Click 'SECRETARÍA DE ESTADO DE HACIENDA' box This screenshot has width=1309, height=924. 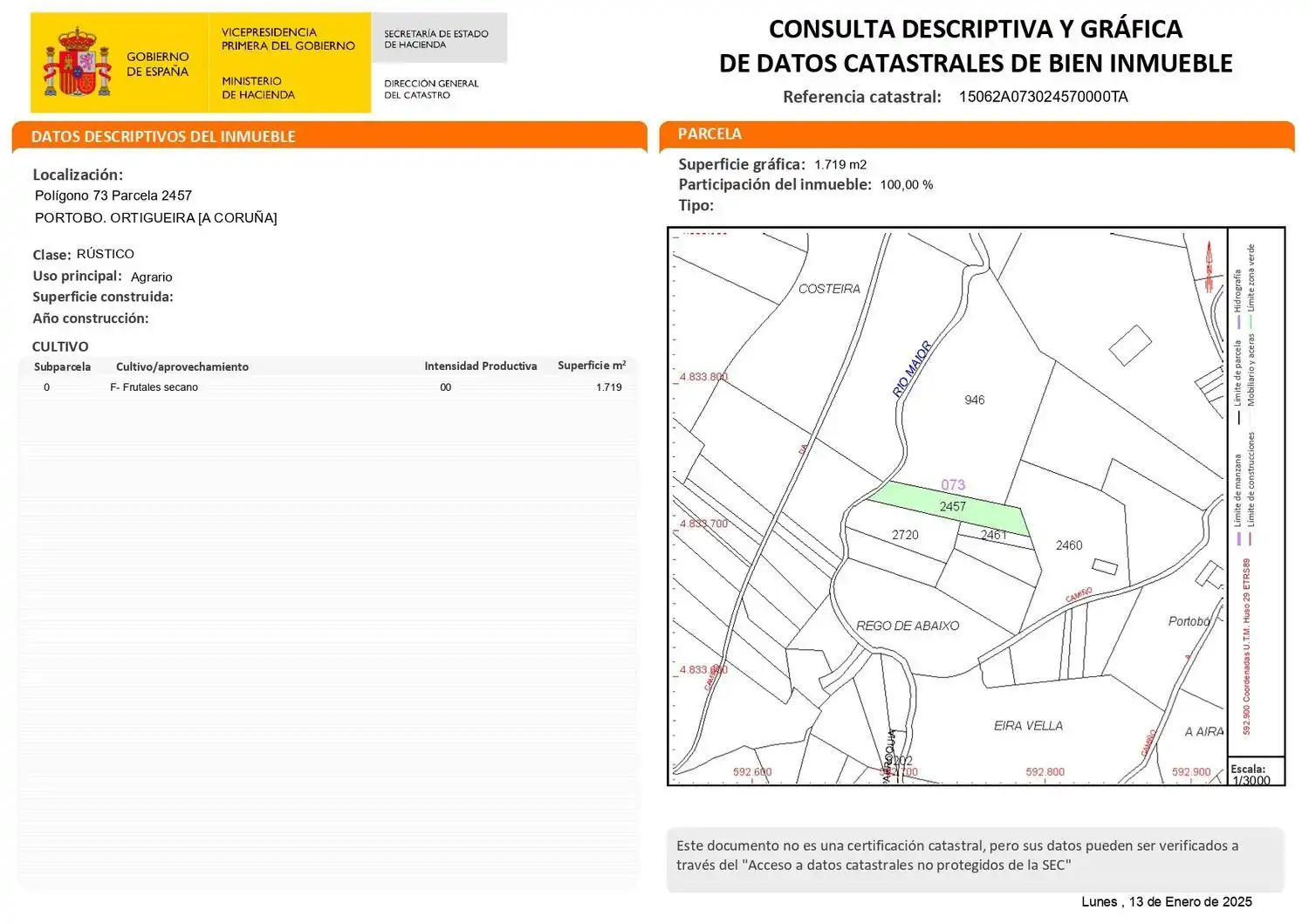(439, 38)
